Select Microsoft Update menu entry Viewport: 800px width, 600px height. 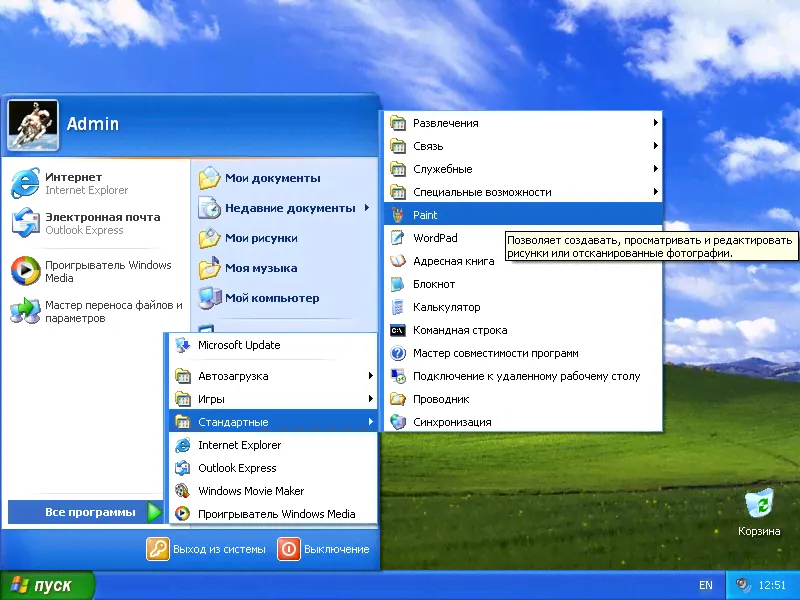(239, 345)
